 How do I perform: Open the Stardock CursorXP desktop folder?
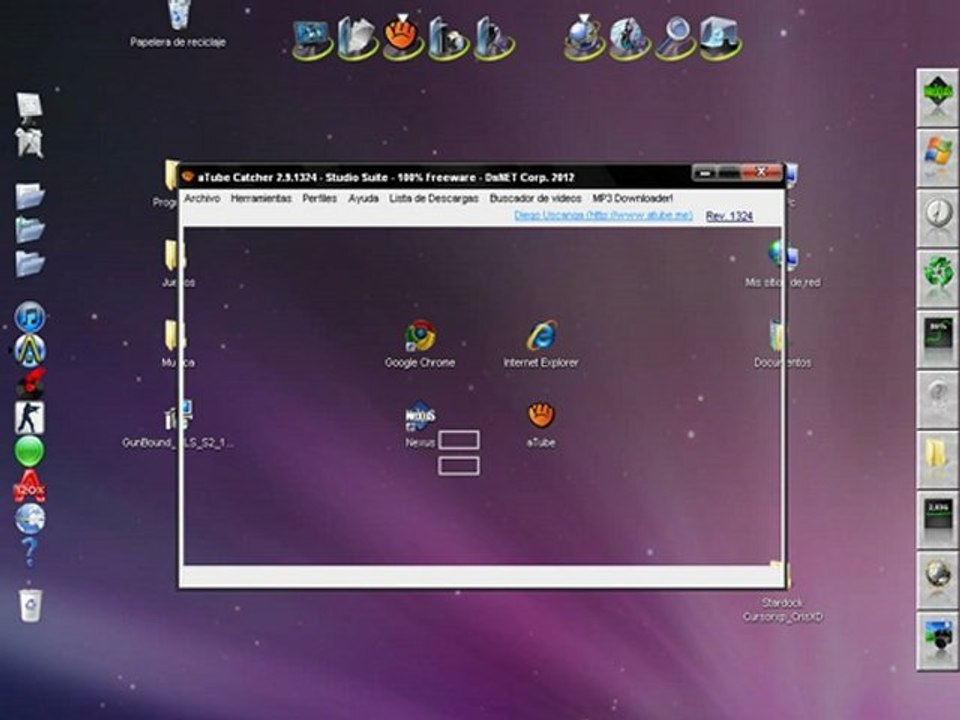[x=782, y=593]
